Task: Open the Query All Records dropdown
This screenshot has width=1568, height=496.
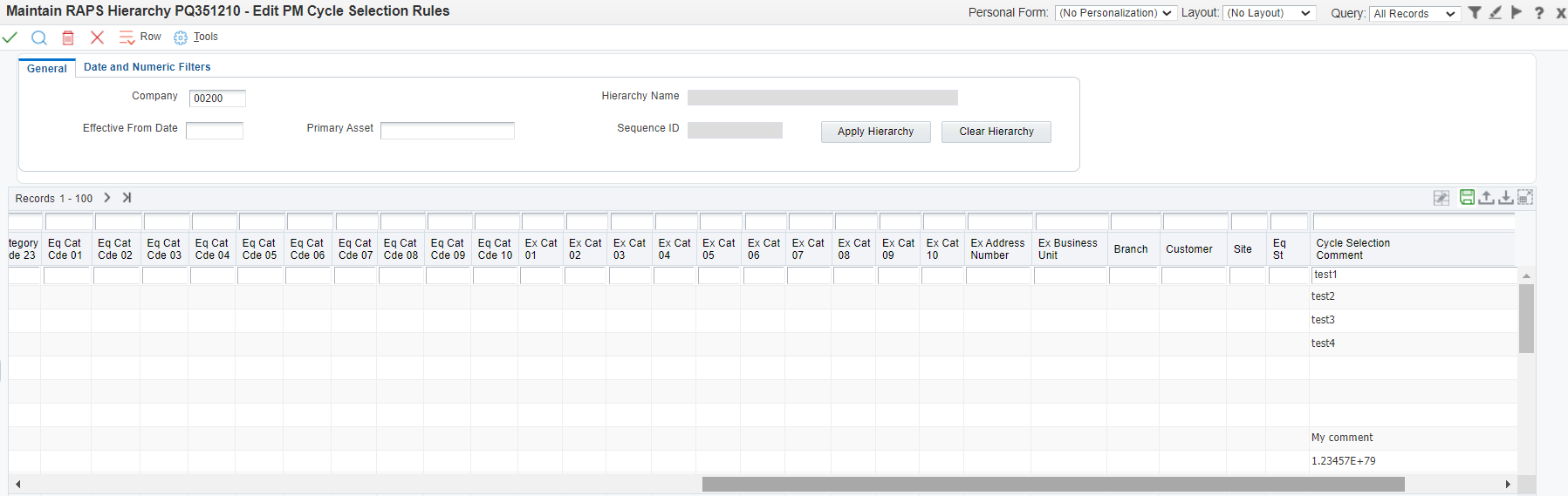Action: (1414, 14)
